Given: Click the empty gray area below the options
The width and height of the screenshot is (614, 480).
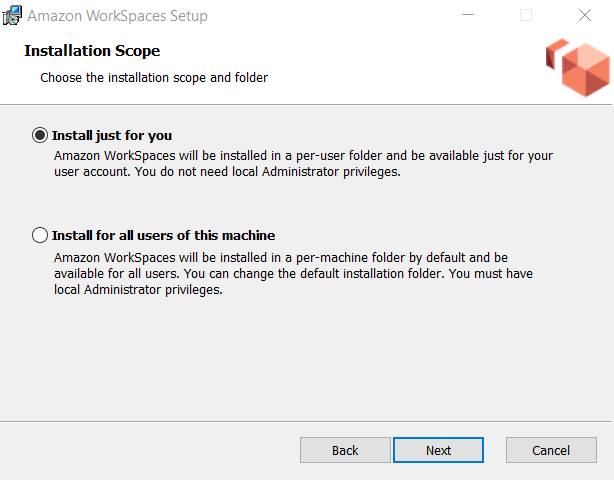Looking at the screenshot, I should [307, 360].
